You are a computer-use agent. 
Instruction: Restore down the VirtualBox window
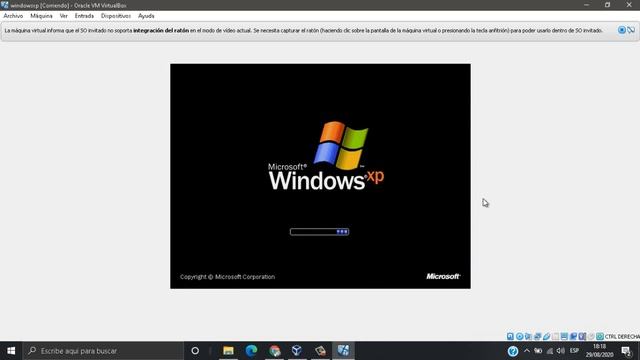click(607, 5)
